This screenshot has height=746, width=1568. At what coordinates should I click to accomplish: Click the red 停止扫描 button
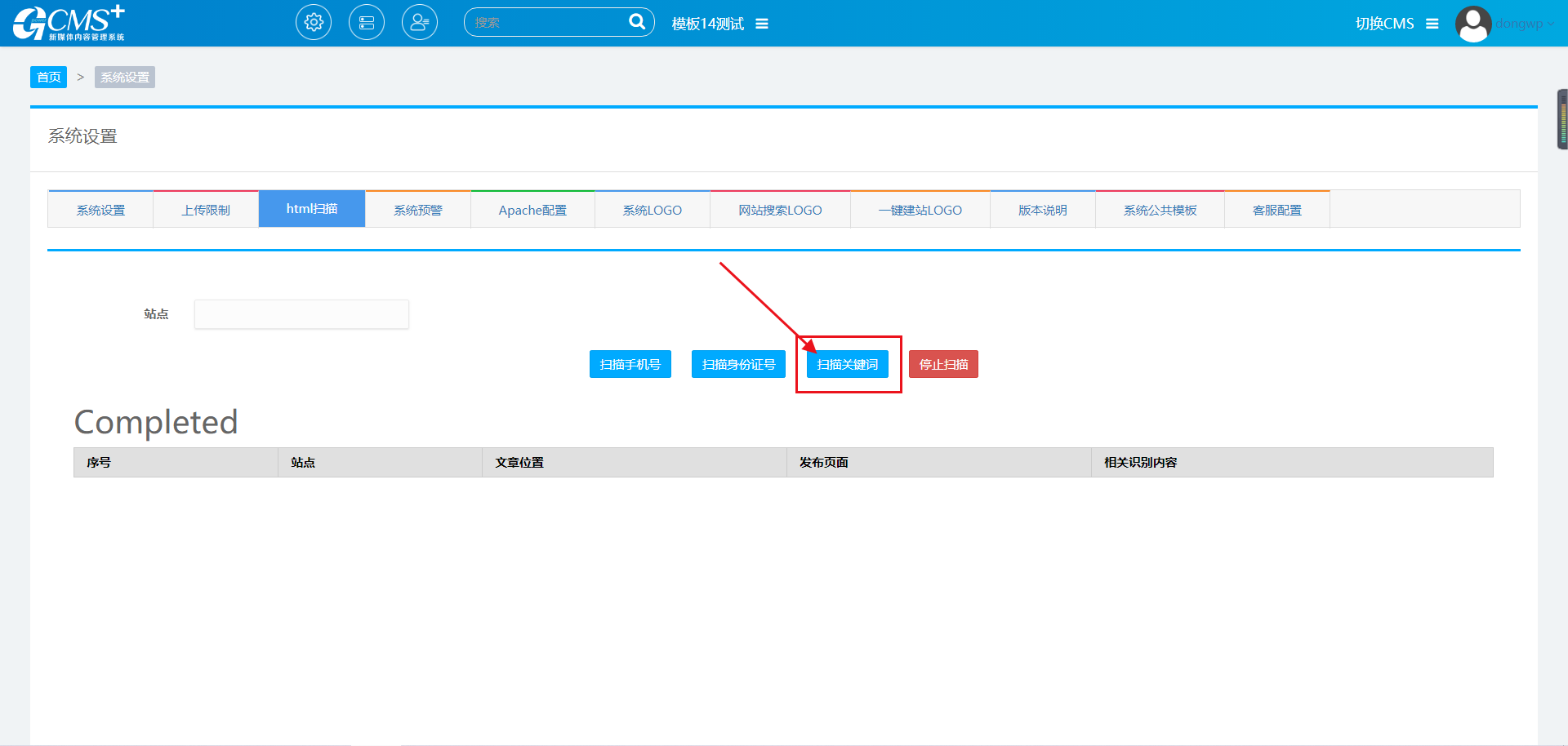click(x=943, y=364)
